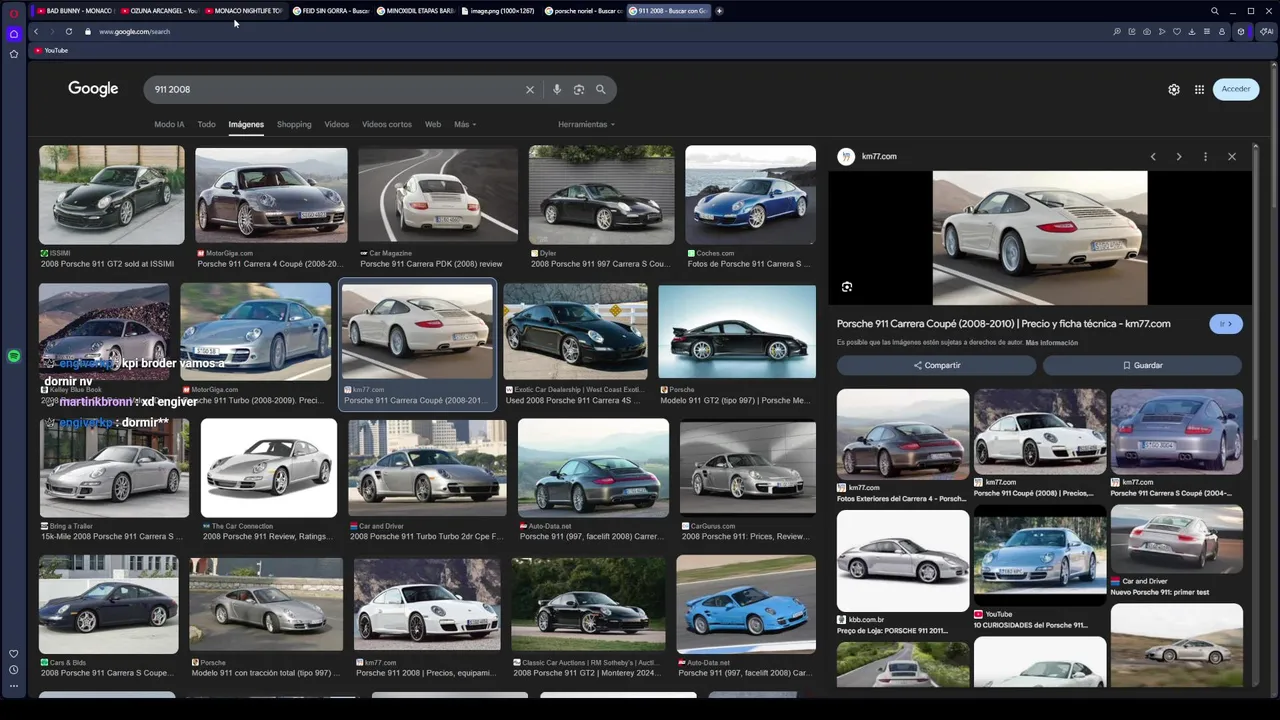Select the Shopping tab
Image resolution: width=1280 pixels, height=720 pixels.
pos(294,124)
